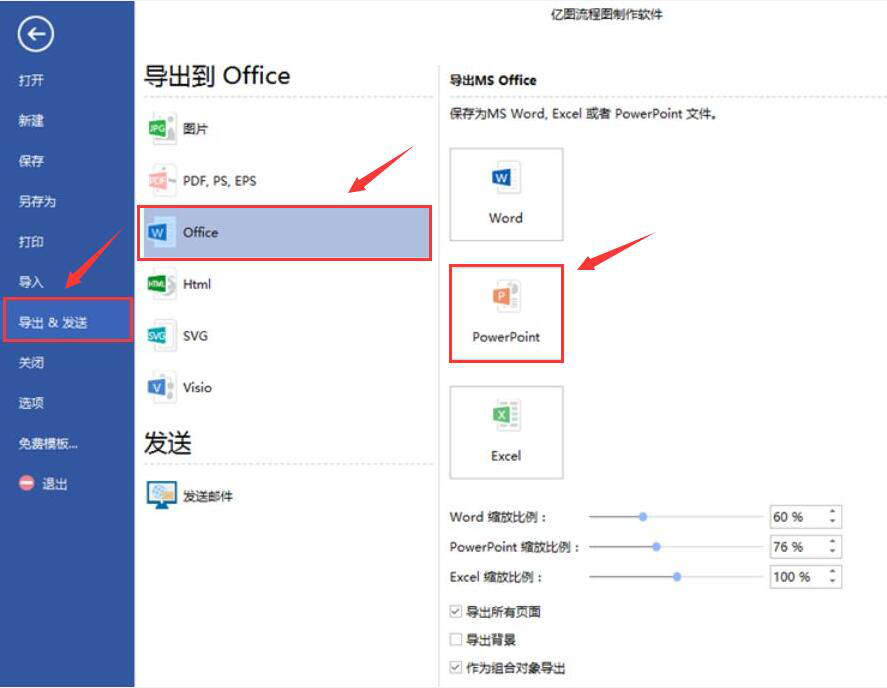Export the flowchart as PowerPoint
Image resolution: width=887 pixels, height=688 pixels.
click(x=506, y=313)
